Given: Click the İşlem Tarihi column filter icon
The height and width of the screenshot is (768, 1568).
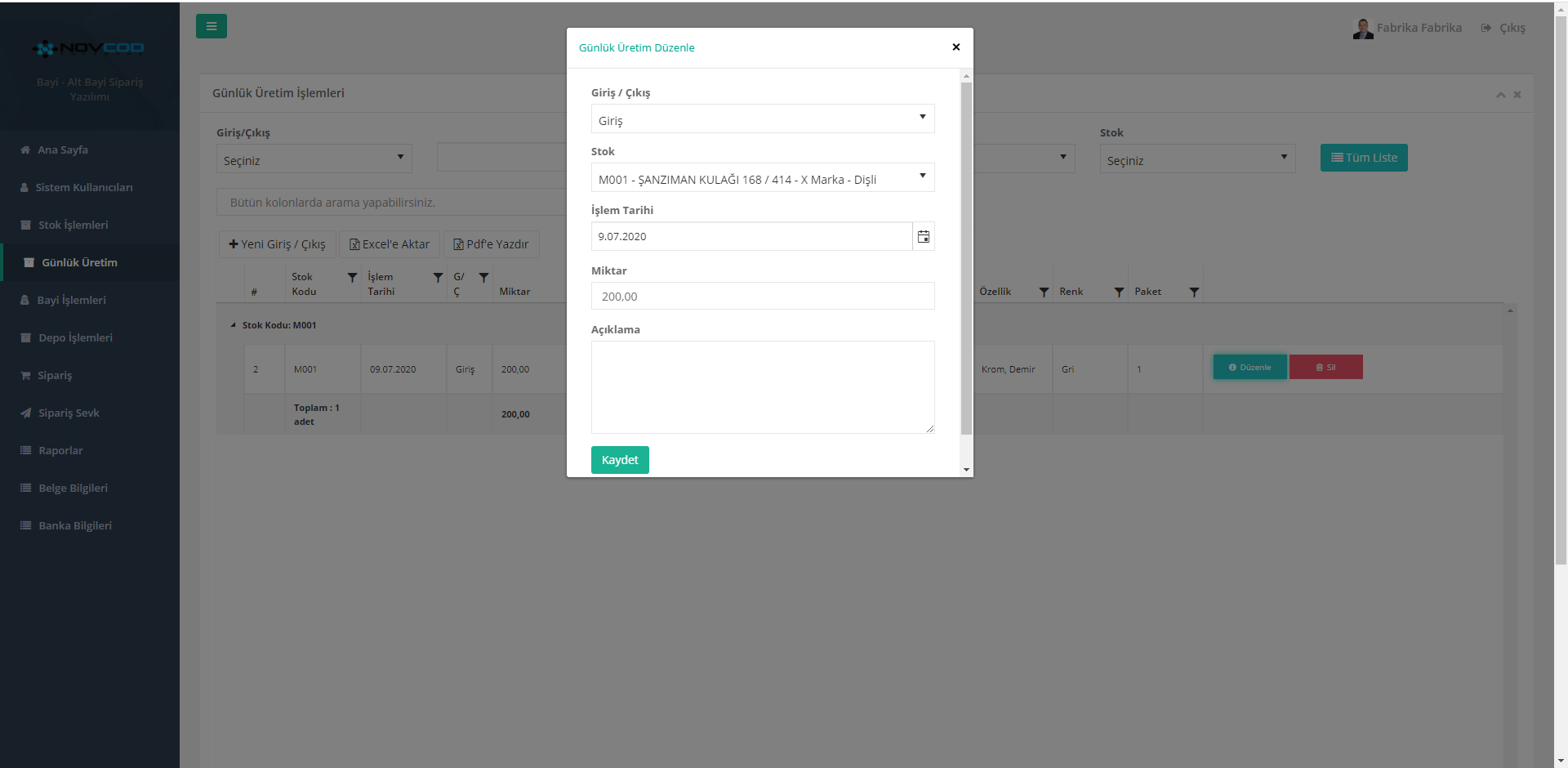Looking at the screenshot, I should 438,278.
